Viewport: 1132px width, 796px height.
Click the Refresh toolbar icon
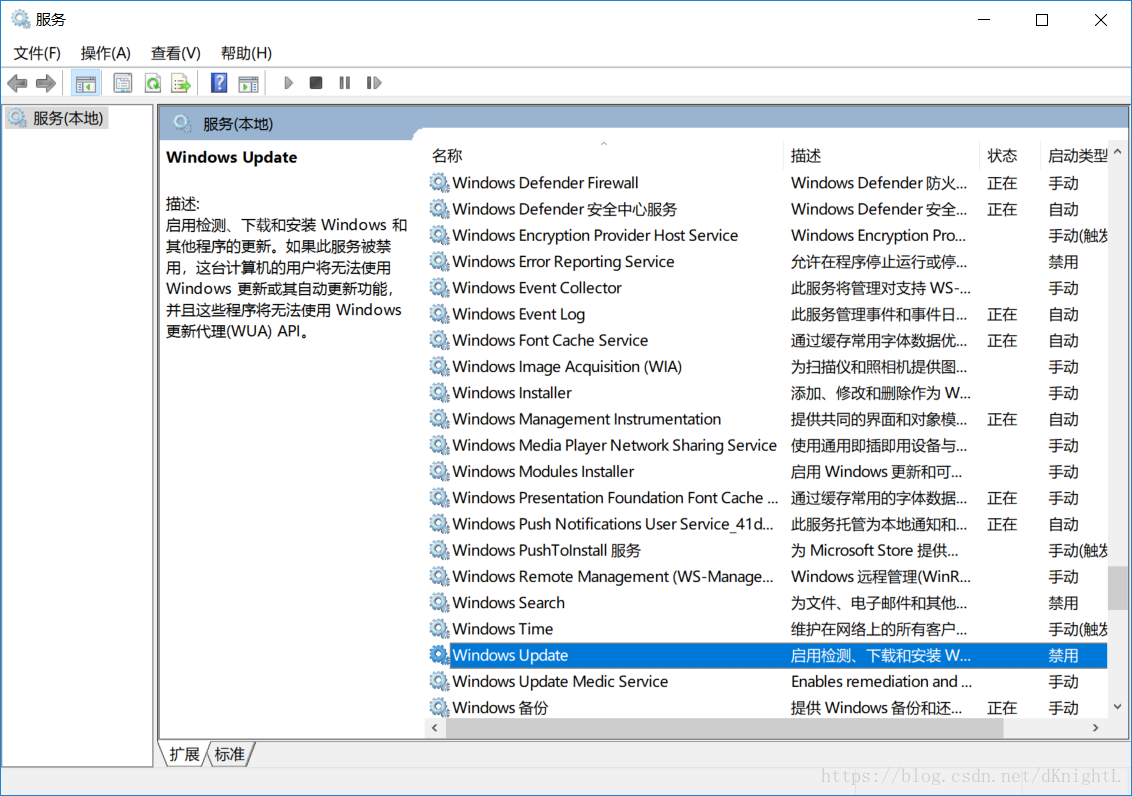152,83
